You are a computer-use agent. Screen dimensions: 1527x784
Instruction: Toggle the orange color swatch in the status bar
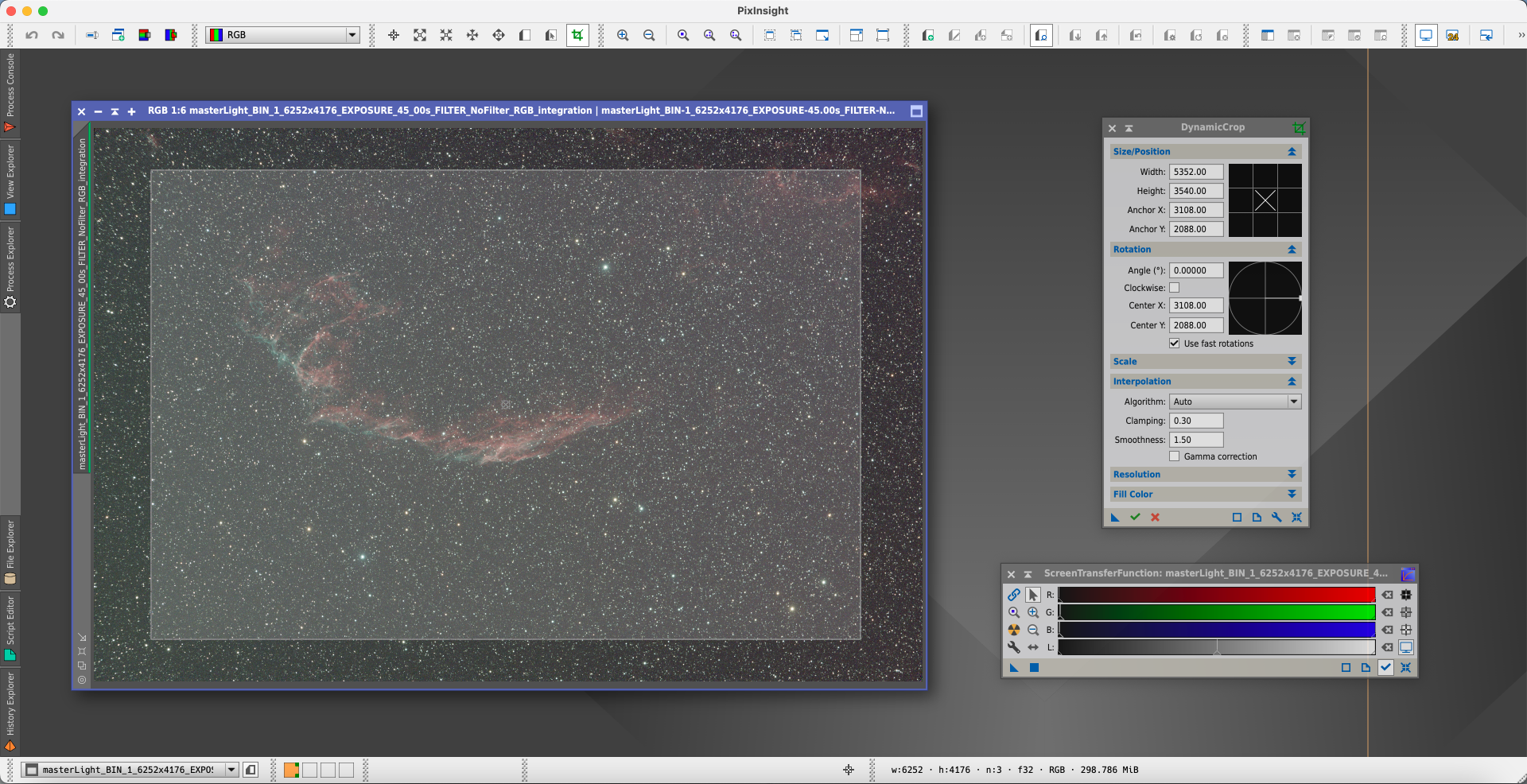click(x=291, y=770)
